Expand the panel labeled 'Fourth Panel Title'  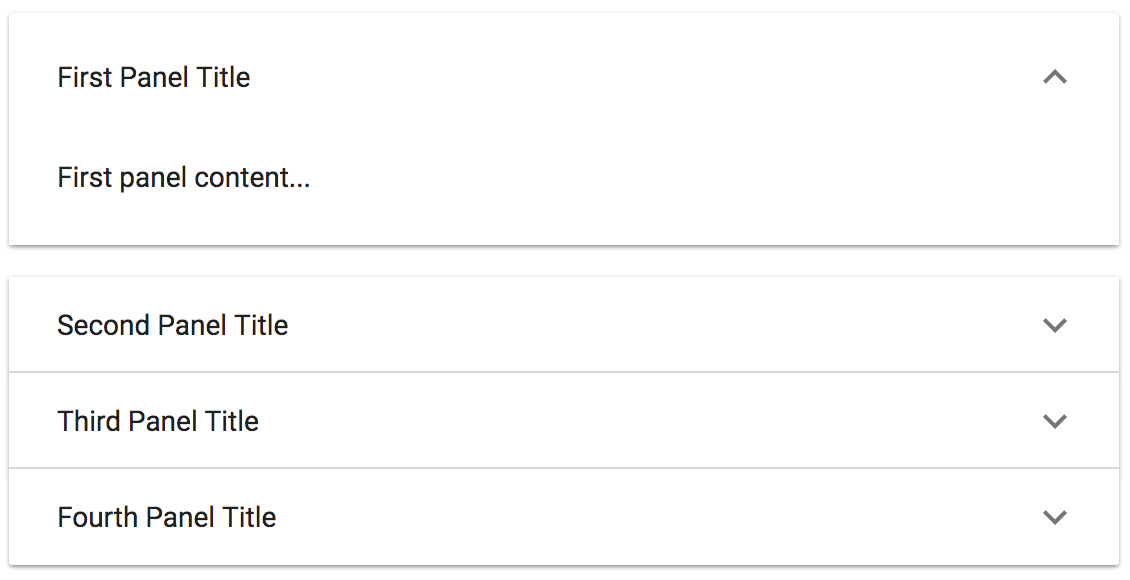point(167,517)
